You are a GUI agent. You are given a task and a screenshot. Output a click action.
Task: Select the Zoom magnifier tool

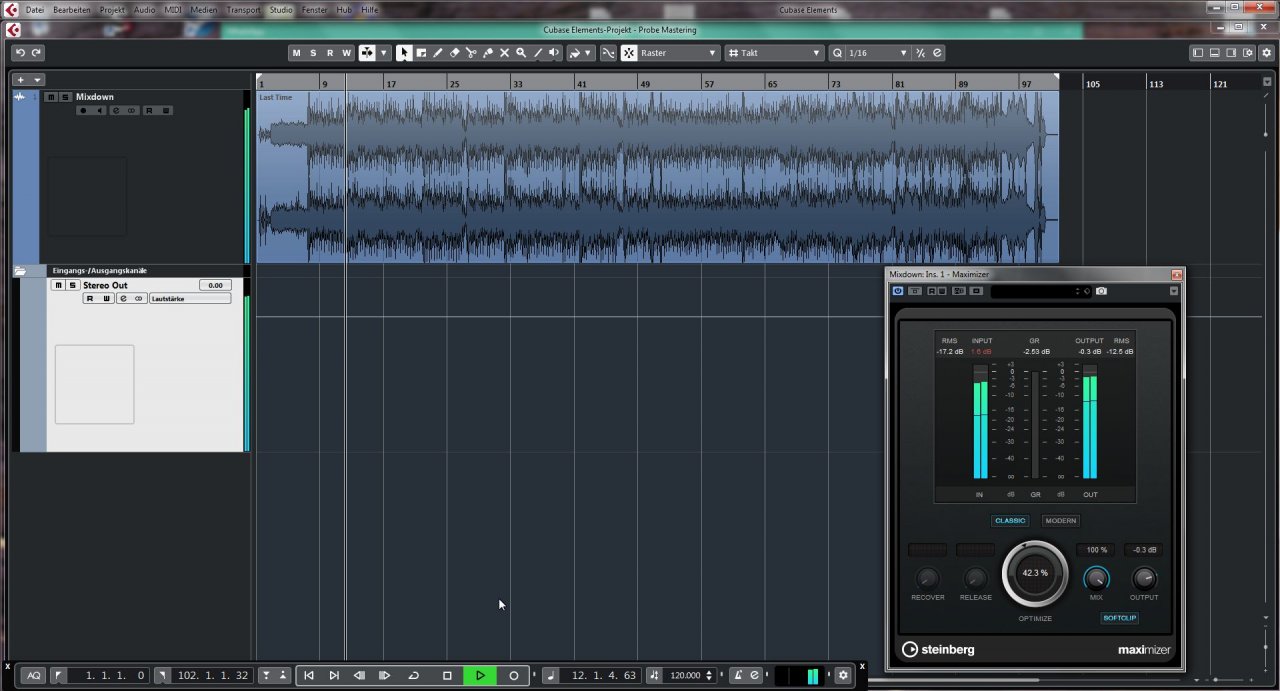click(521, 53)
